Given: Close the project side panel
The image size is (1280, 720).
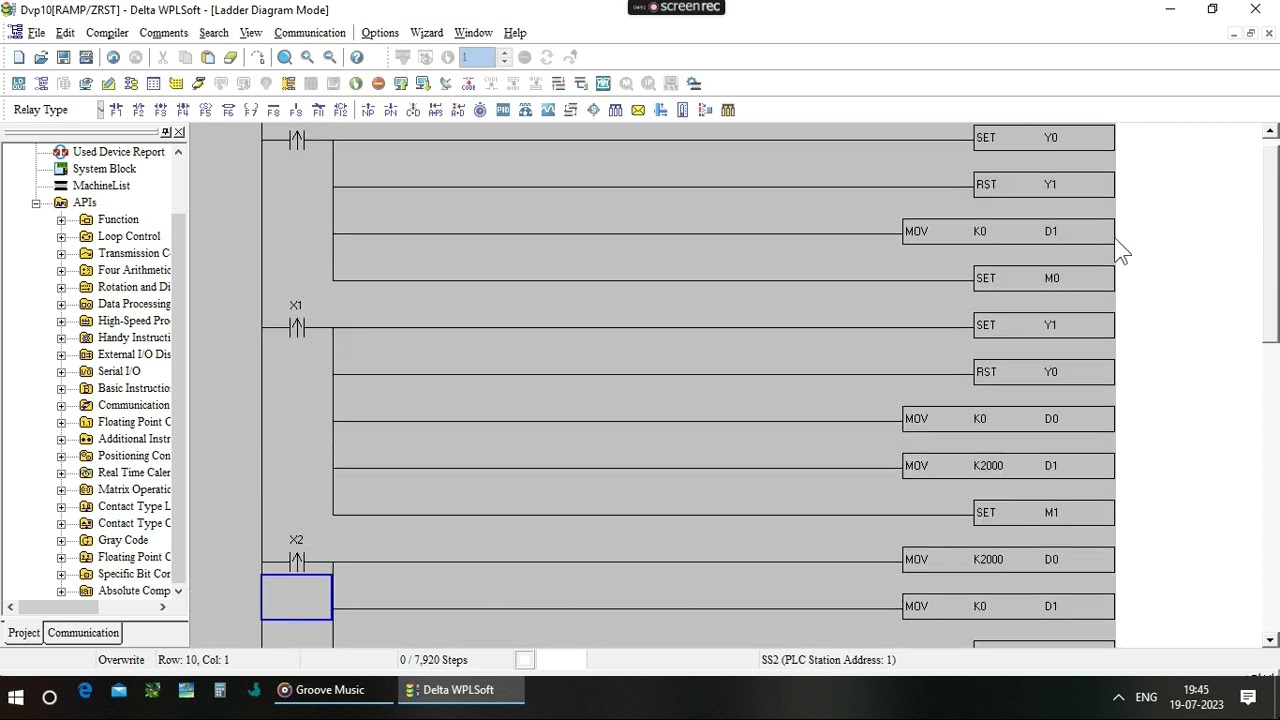Looking at the screenshot, I should point(179,132).
